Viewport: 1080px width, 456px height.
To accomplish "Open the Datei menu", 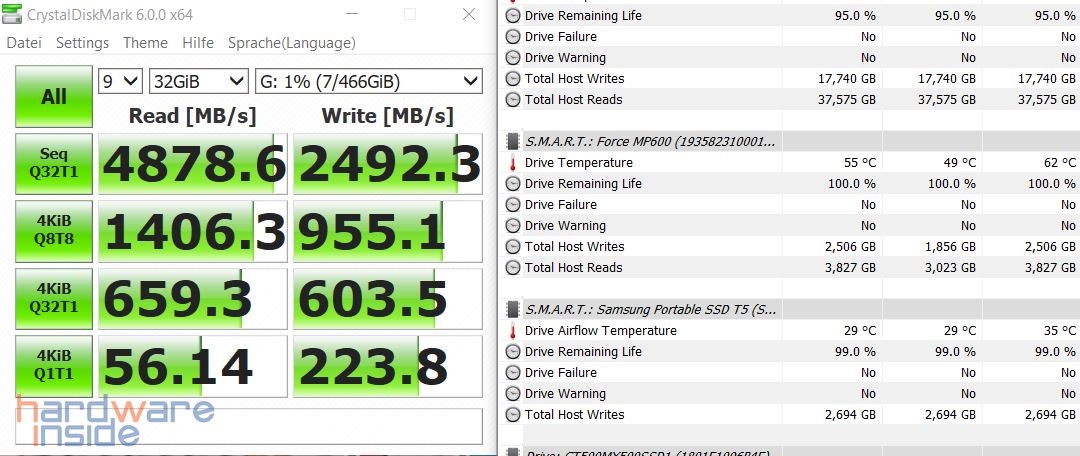I will (24, 43).
